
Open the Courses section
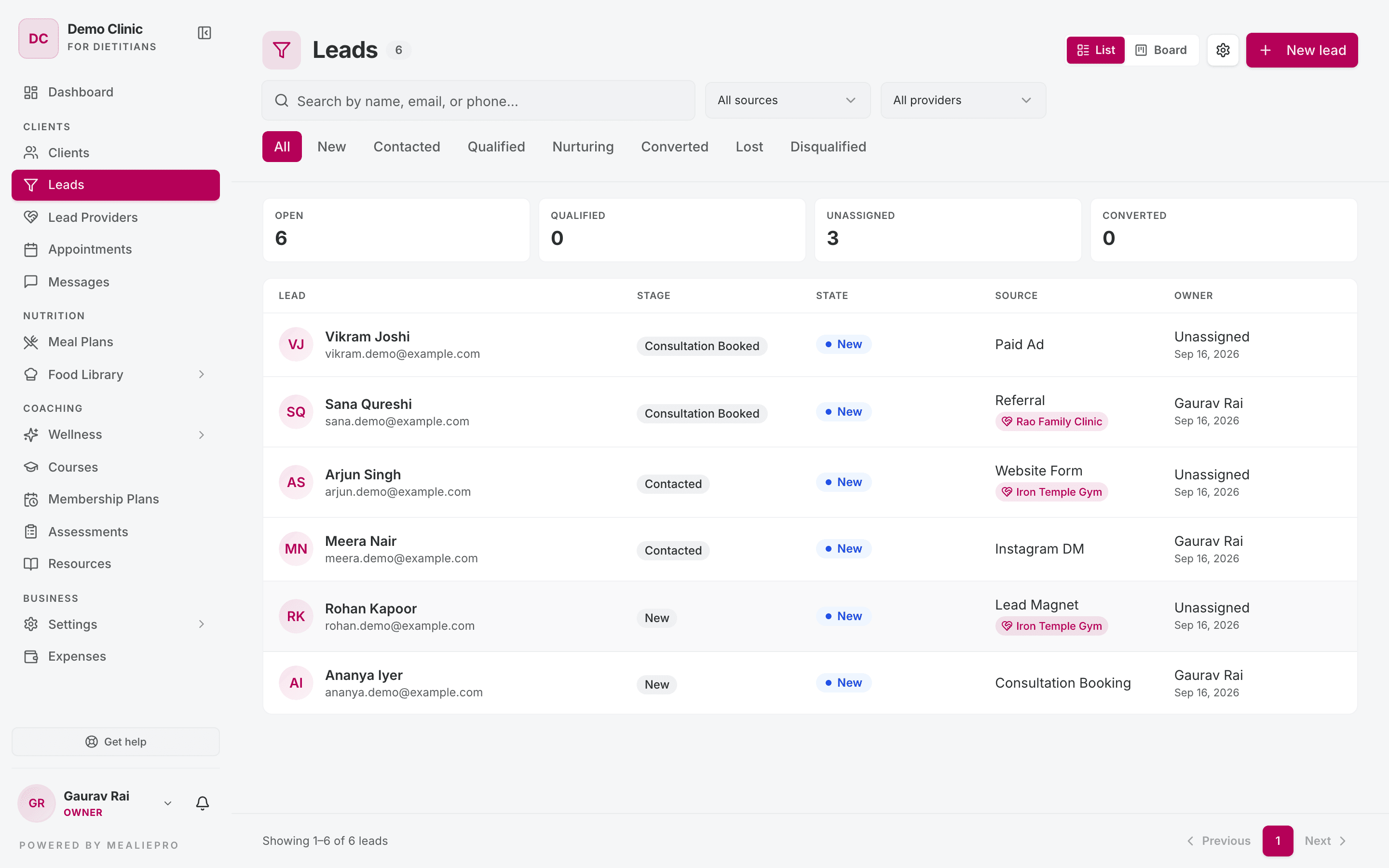tap(115, 467)
